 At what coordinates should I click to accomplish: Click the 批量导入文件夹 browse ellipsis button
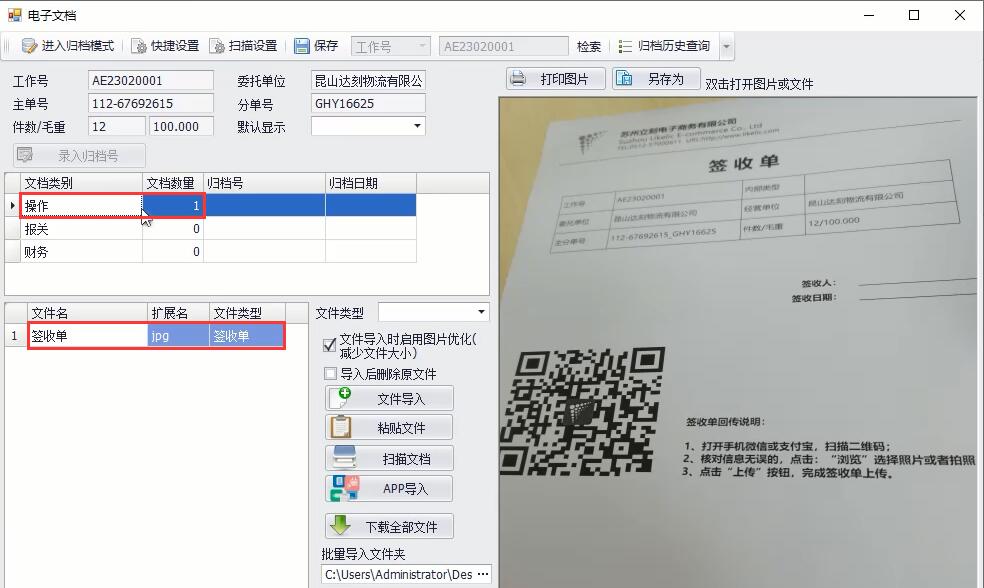click(482, 575)
